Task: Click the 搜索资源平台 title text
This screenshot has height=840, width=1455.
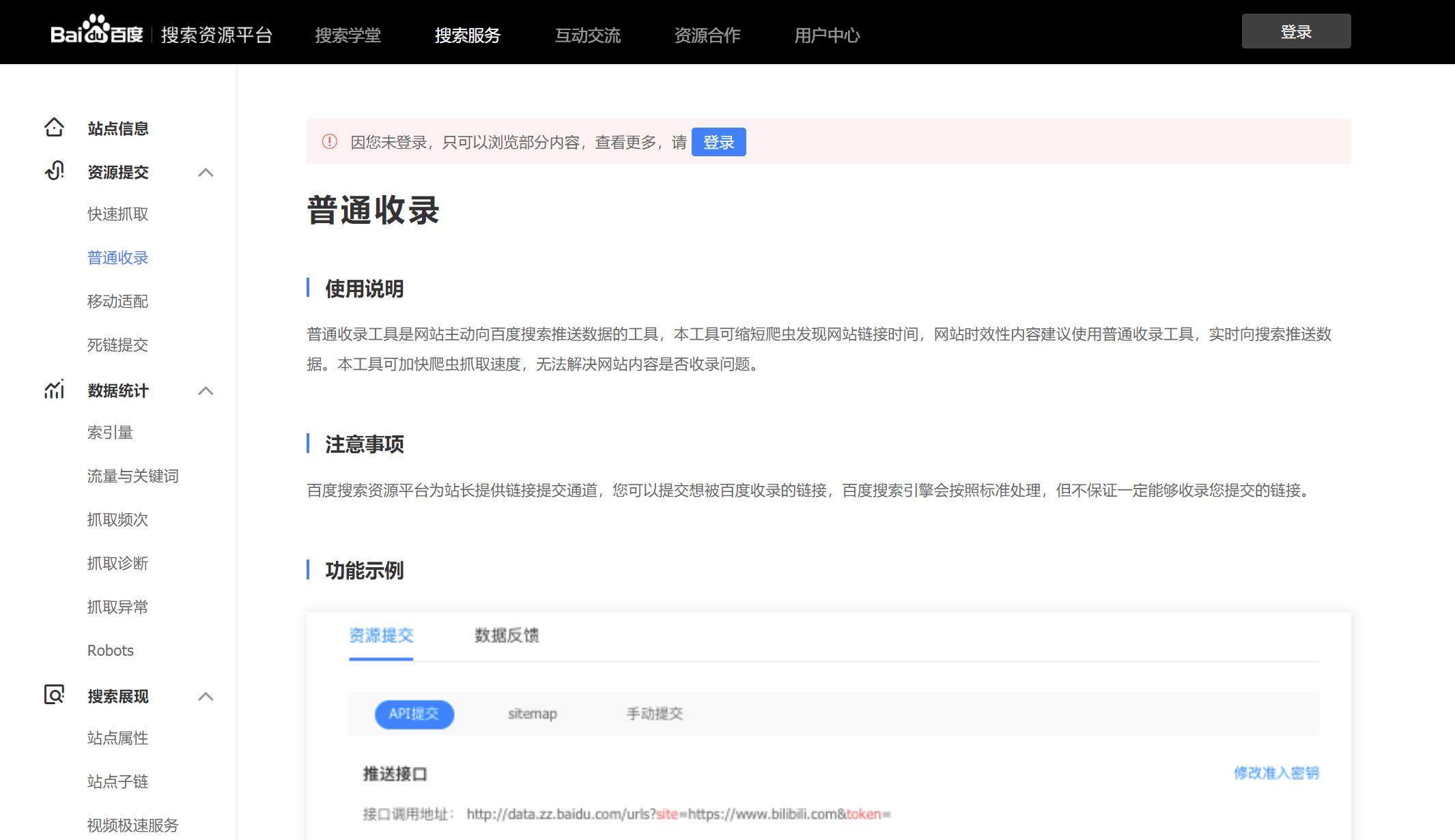Action: (216, 35)
